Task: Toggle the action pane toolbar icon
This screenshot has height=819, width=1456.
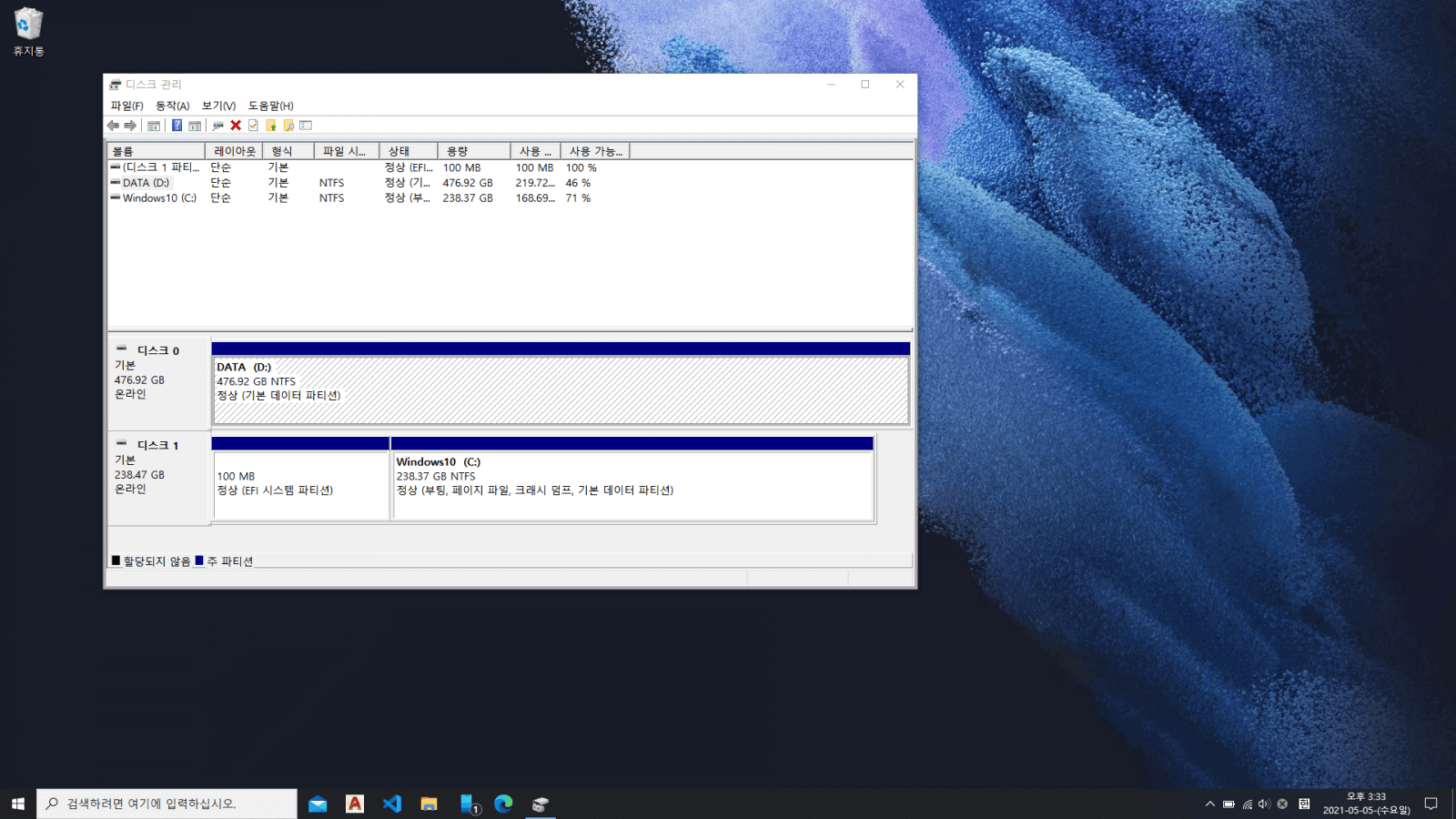Action: point(195,126)
